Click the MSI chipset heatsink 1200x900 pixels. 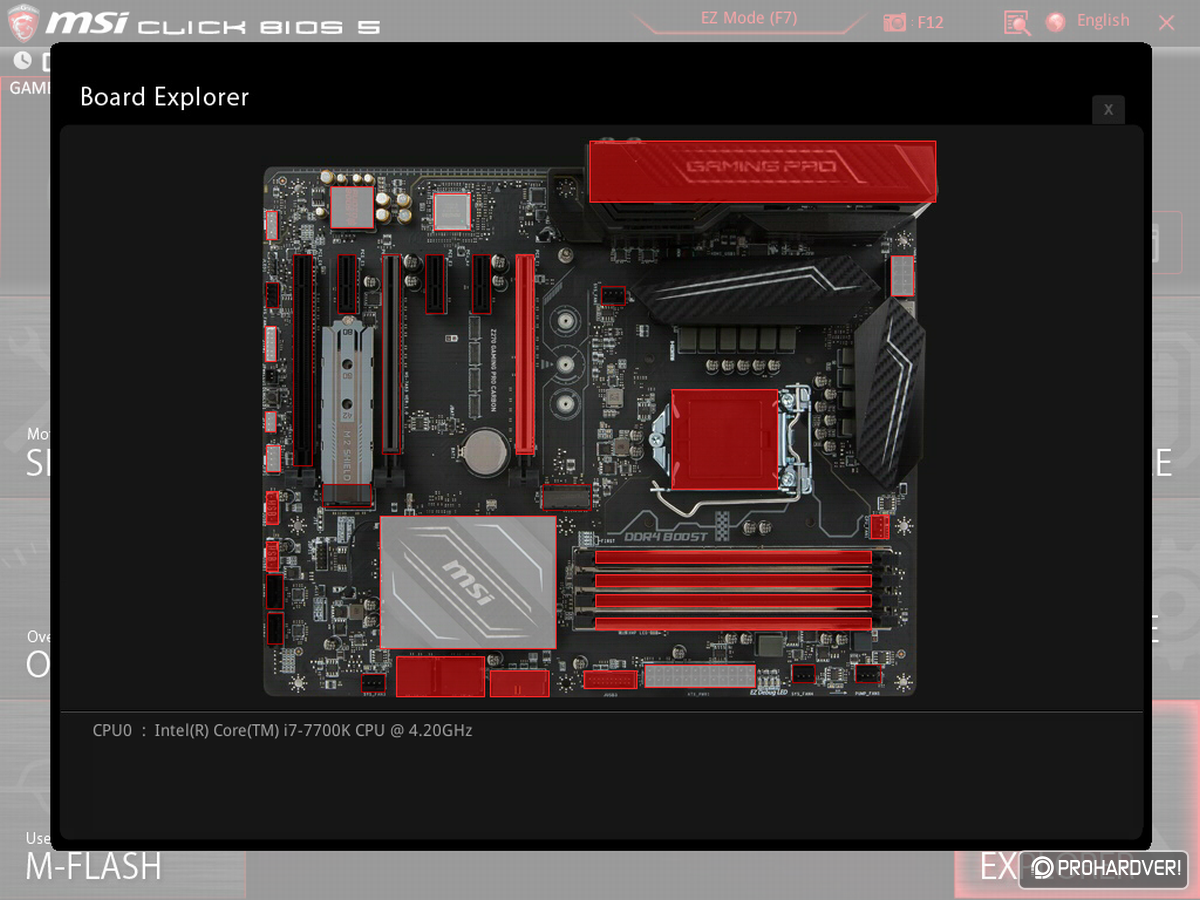(468, 582)
